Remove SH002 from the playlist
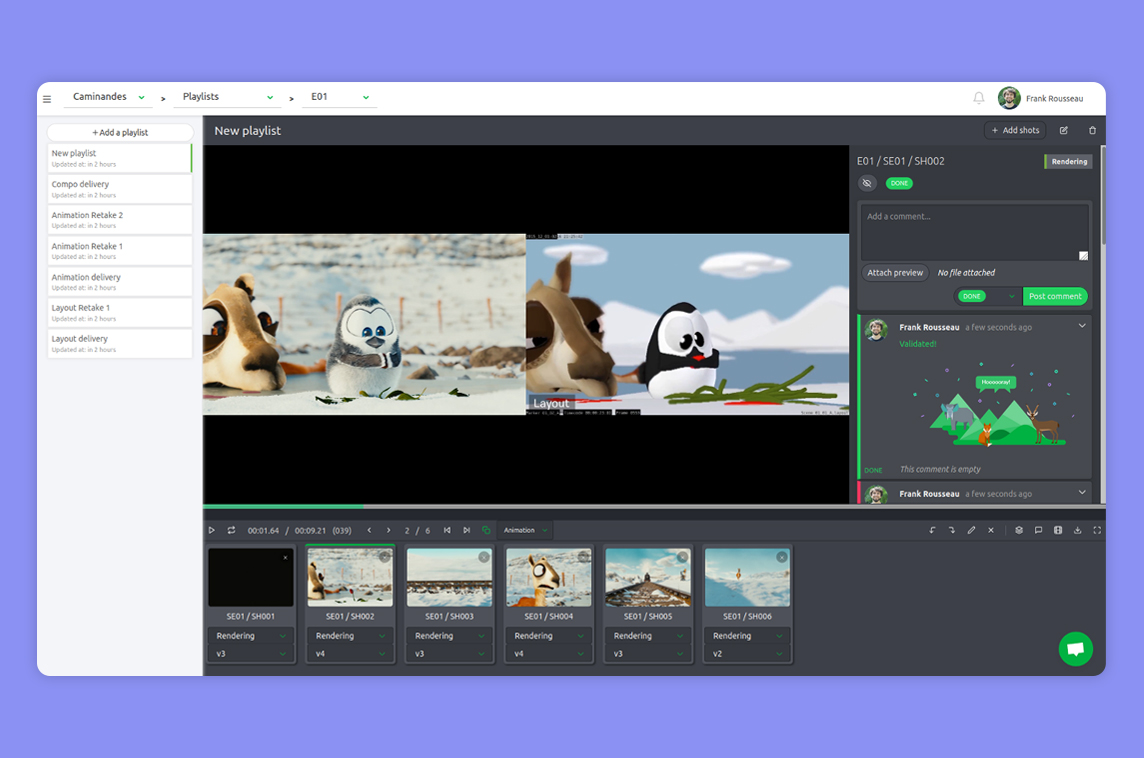Viewport: 1144px width, 758px height. coord(384,557)
